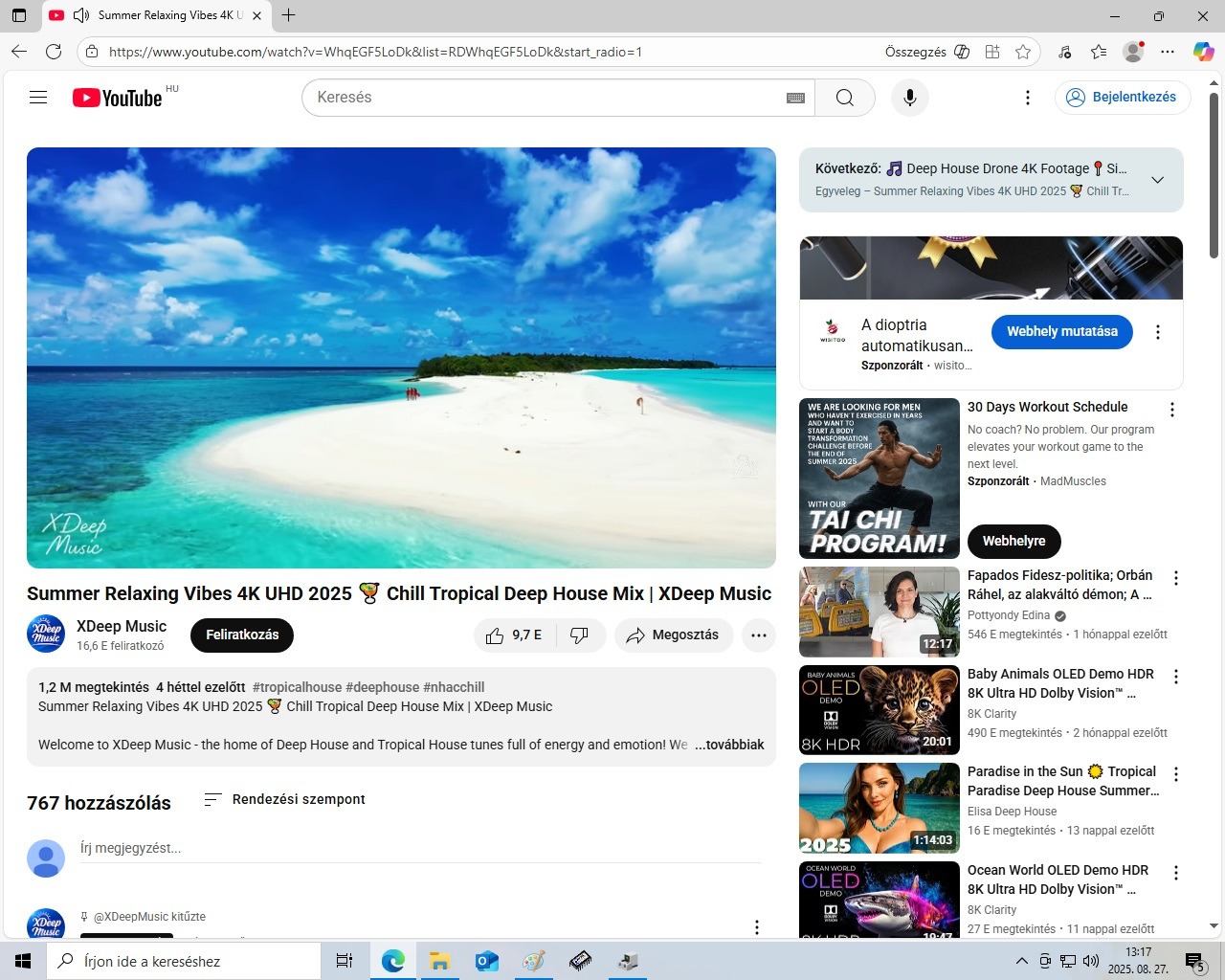The width and height of the screenshot is (1225, 980).
Task: Open the Pottyondy Edina channel link
Action: [x=1009, y=615]
